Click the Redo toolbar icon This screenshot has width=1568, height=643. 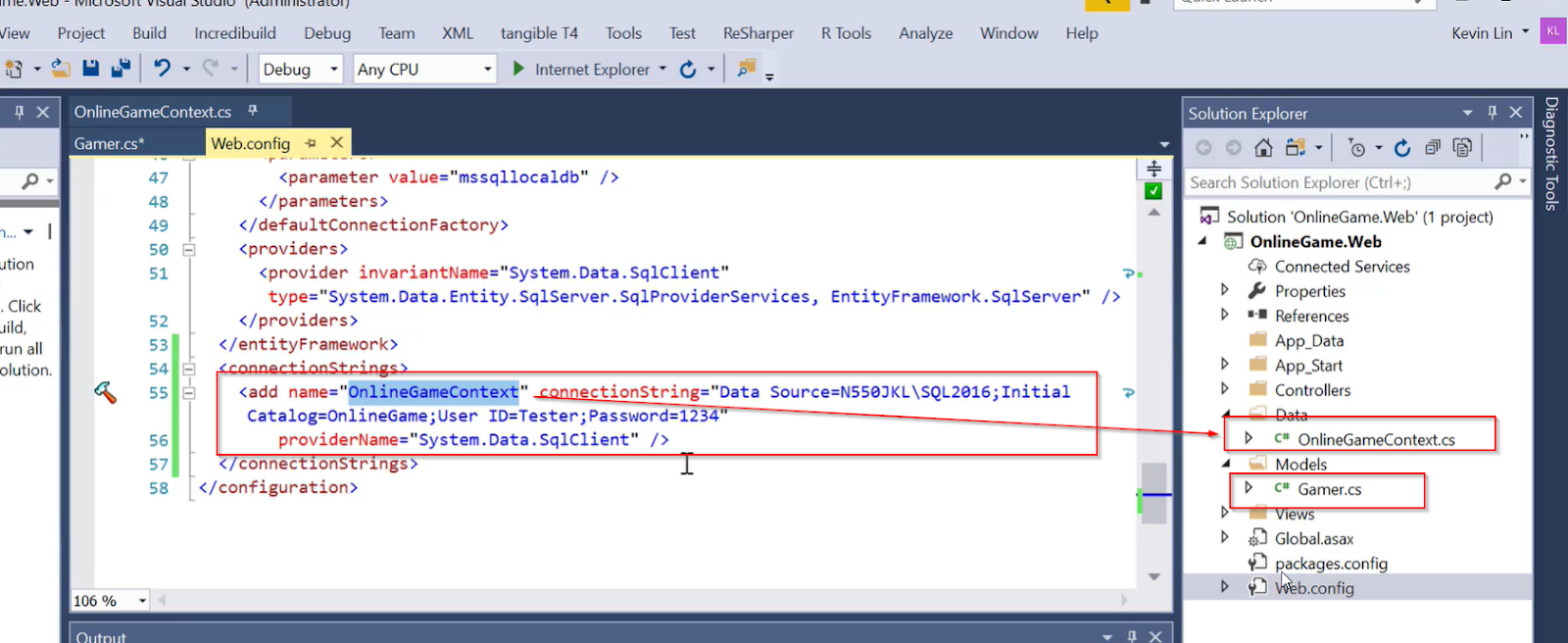pyautogui.click(x=210, y=68)
